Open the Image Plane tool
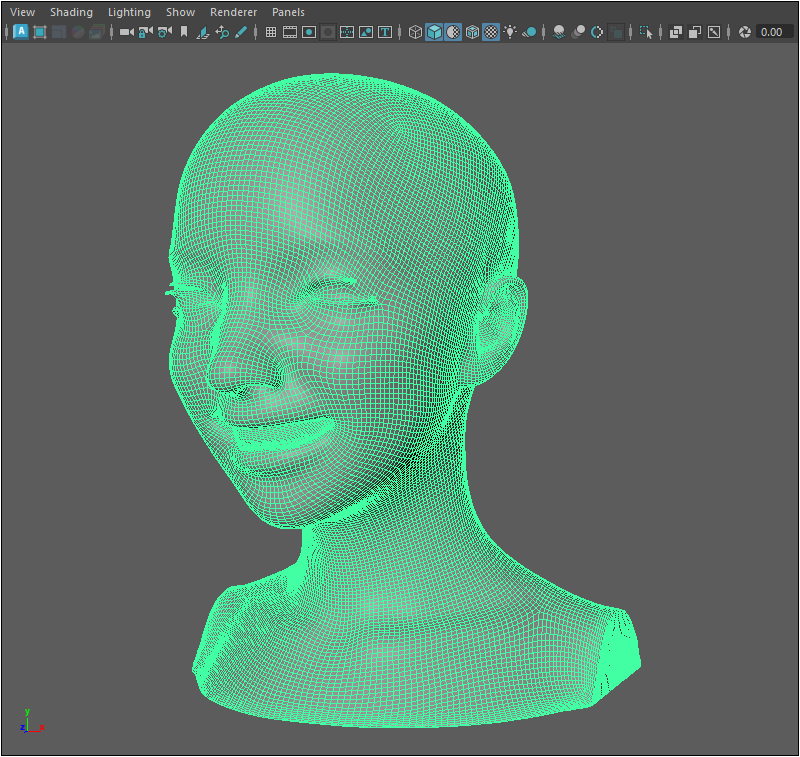 tap(203, 32)
